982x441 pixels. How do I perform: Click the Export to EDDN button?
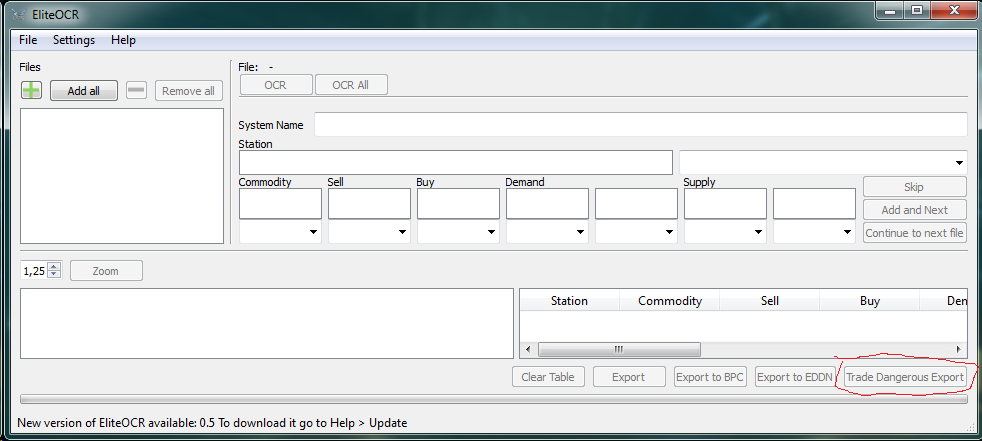point(794,377)
